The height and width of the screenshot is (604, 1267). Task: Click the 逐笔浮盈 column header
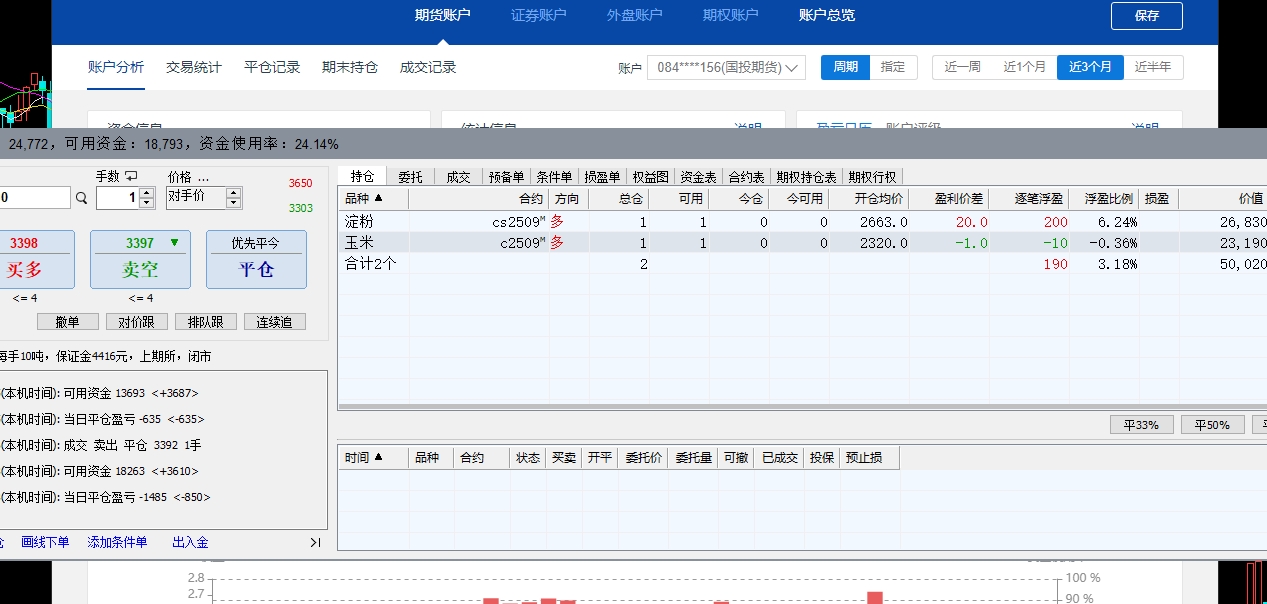(x=1029, y=199)
